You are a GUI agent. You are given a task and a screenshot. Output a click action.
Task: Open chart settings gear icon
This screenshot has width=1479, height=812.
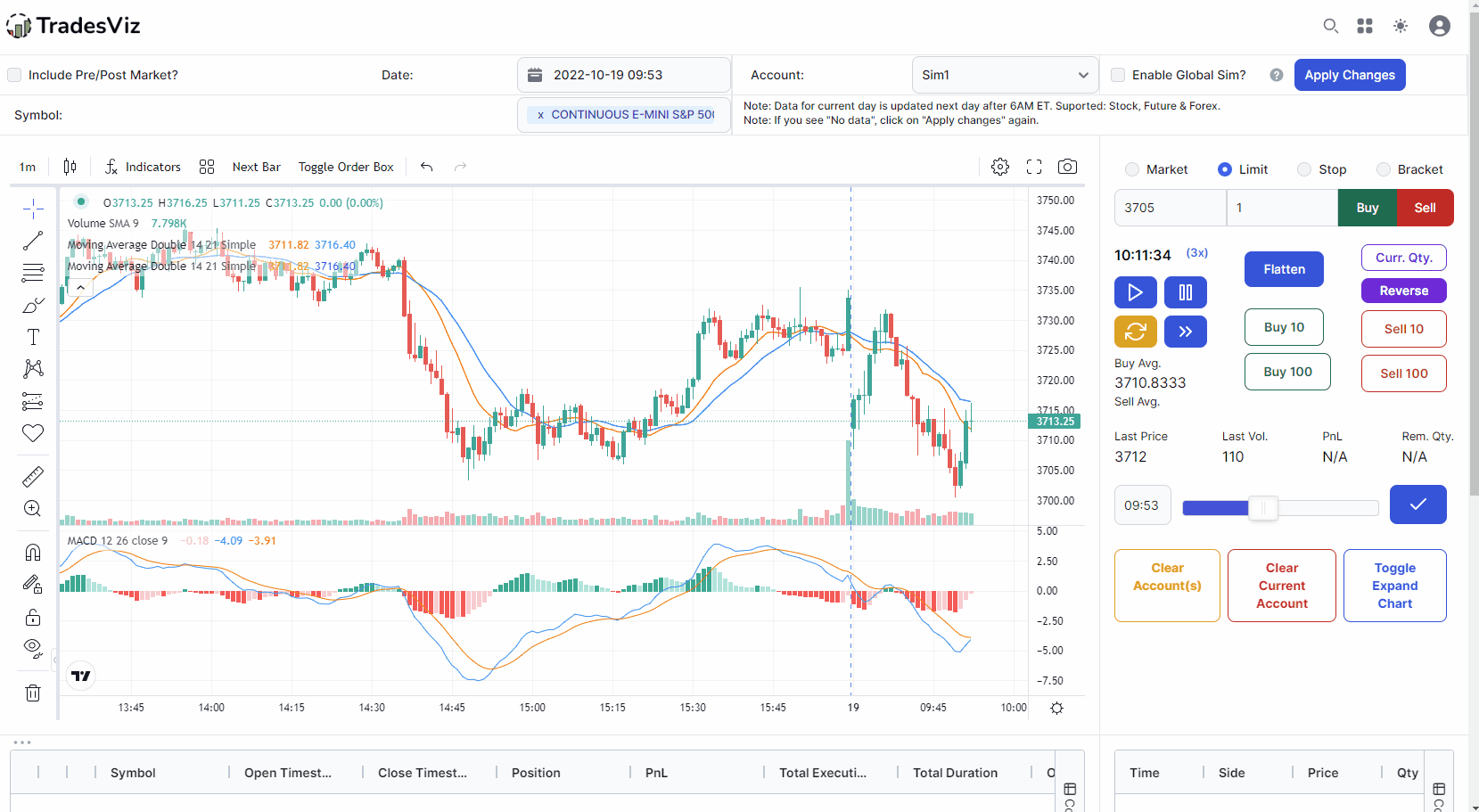click(1000, 167)
